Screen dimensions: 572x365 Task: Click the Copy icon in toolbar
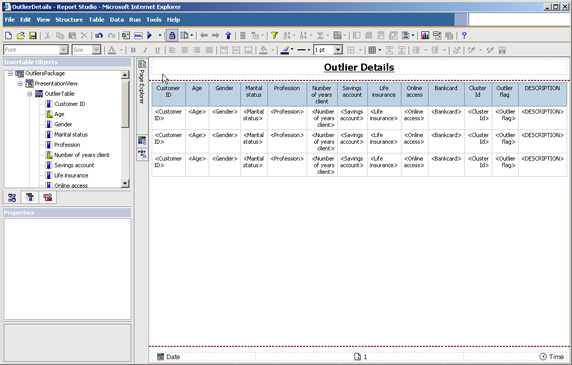tap(60, 35)
